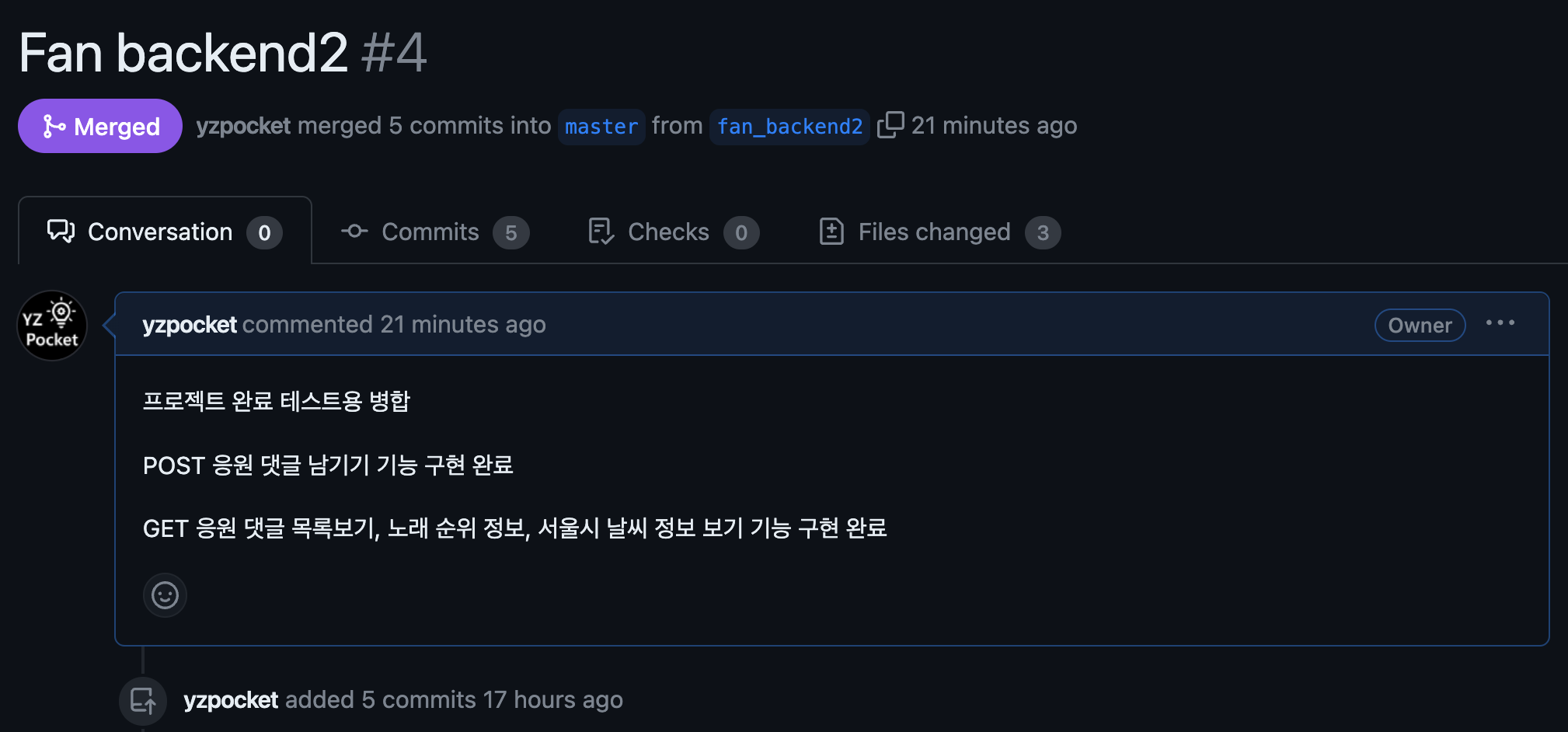Click the Files changed diff icon
The width and height of the screenshot is (1568, 732).
click(x=831, y=232)
